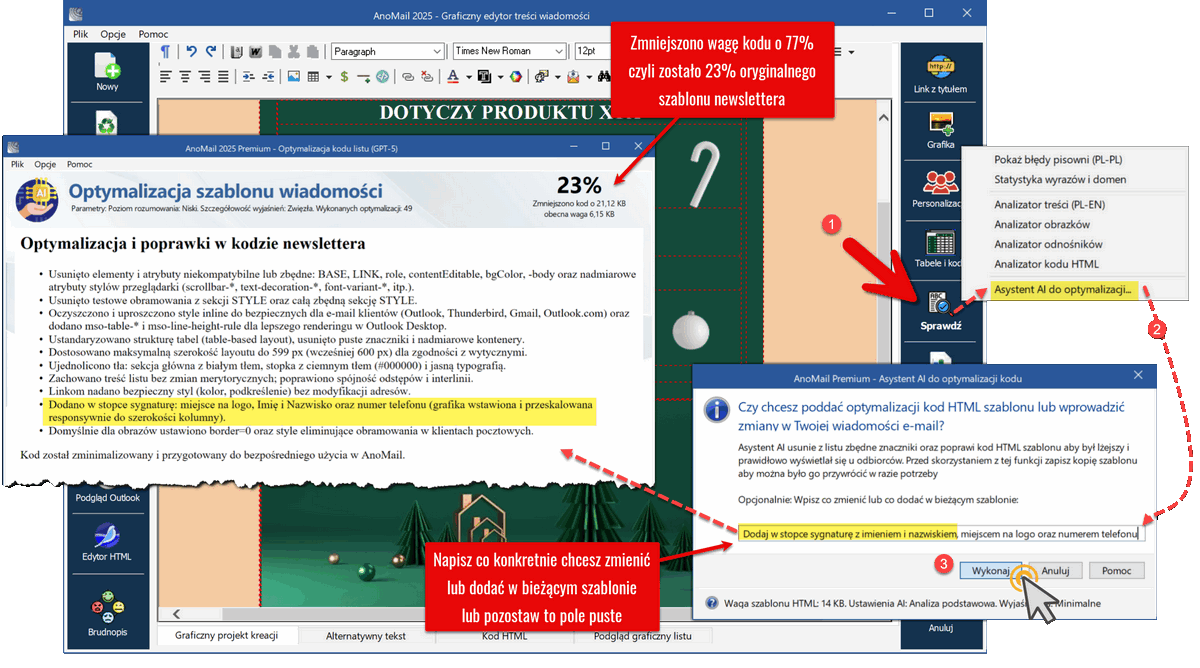Toggle the paragraph marks (pilcrow) icon
The image size is (1200, 668).
coord(165,51)
